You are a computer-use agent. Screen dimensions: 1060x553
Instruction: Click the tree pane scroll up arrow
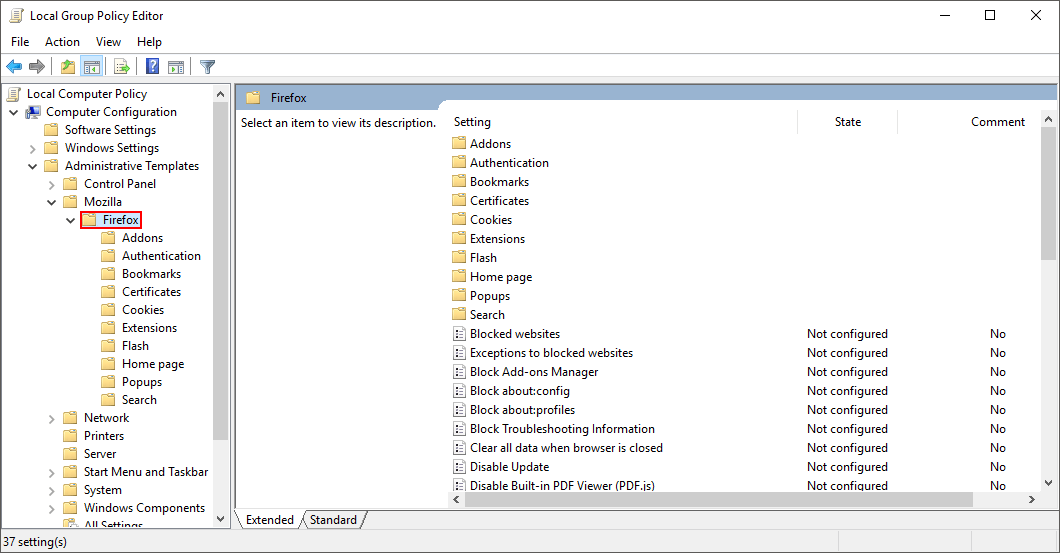220,93
